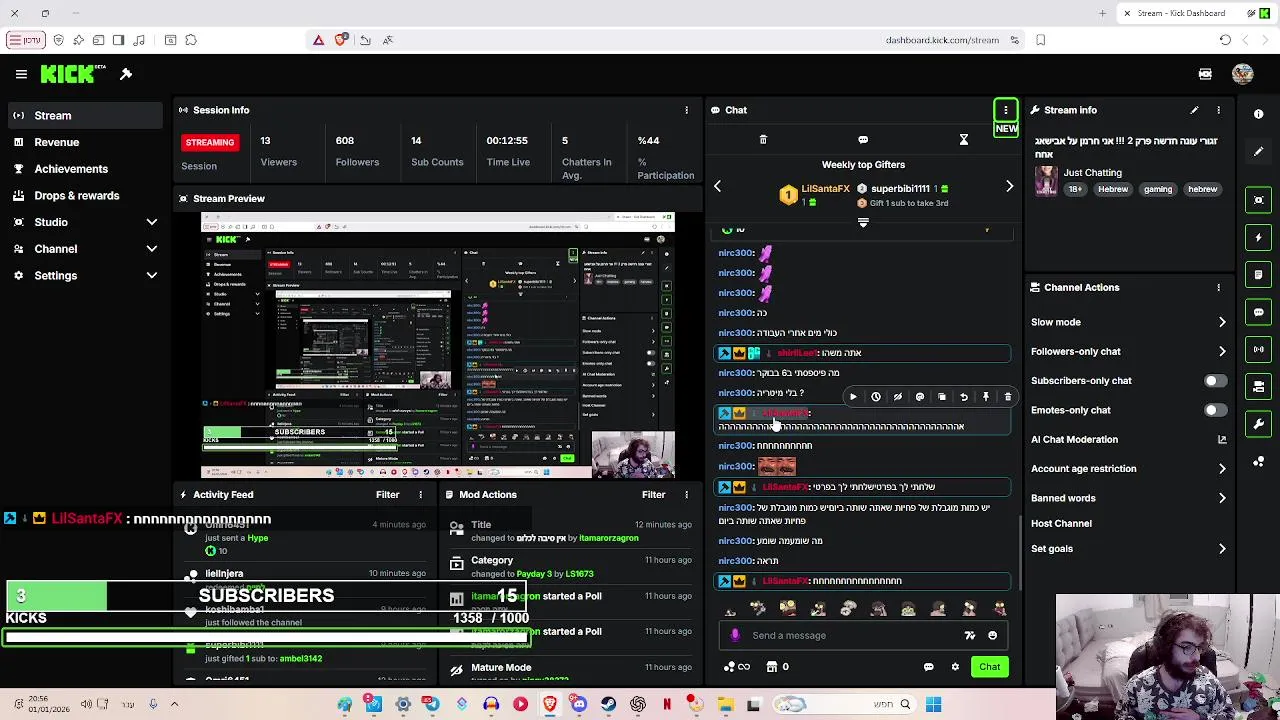Open Drops & rewards page in sidebar
Image resolution: width=1280 pixels, height=720 pixels.
point(84,196)
